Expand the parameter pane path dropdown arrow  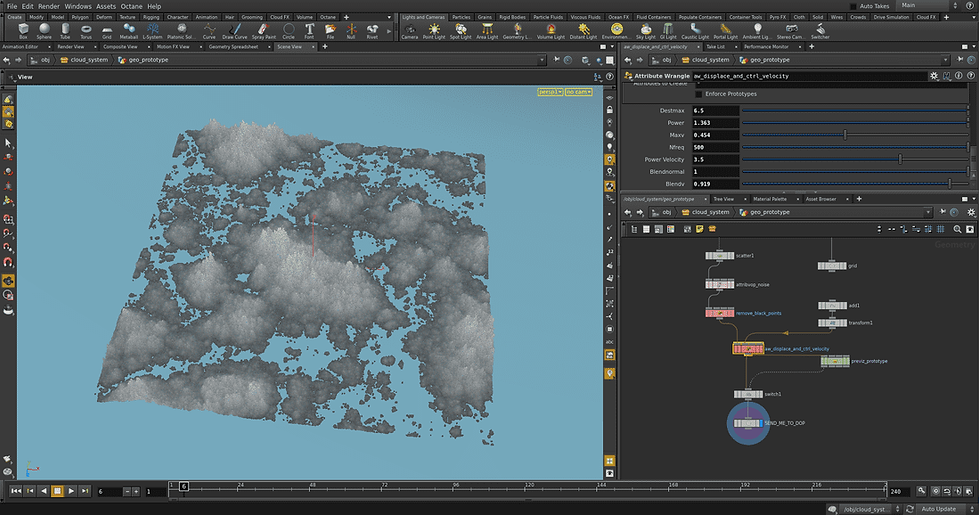(945, 60)
